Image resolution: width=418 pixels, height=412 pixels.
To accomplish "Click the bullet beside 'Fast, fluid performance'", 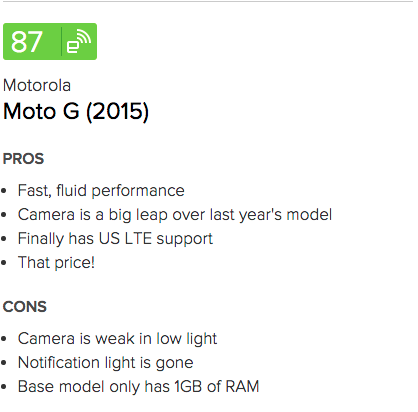I will pyautogui.click(x=4, y=191).
